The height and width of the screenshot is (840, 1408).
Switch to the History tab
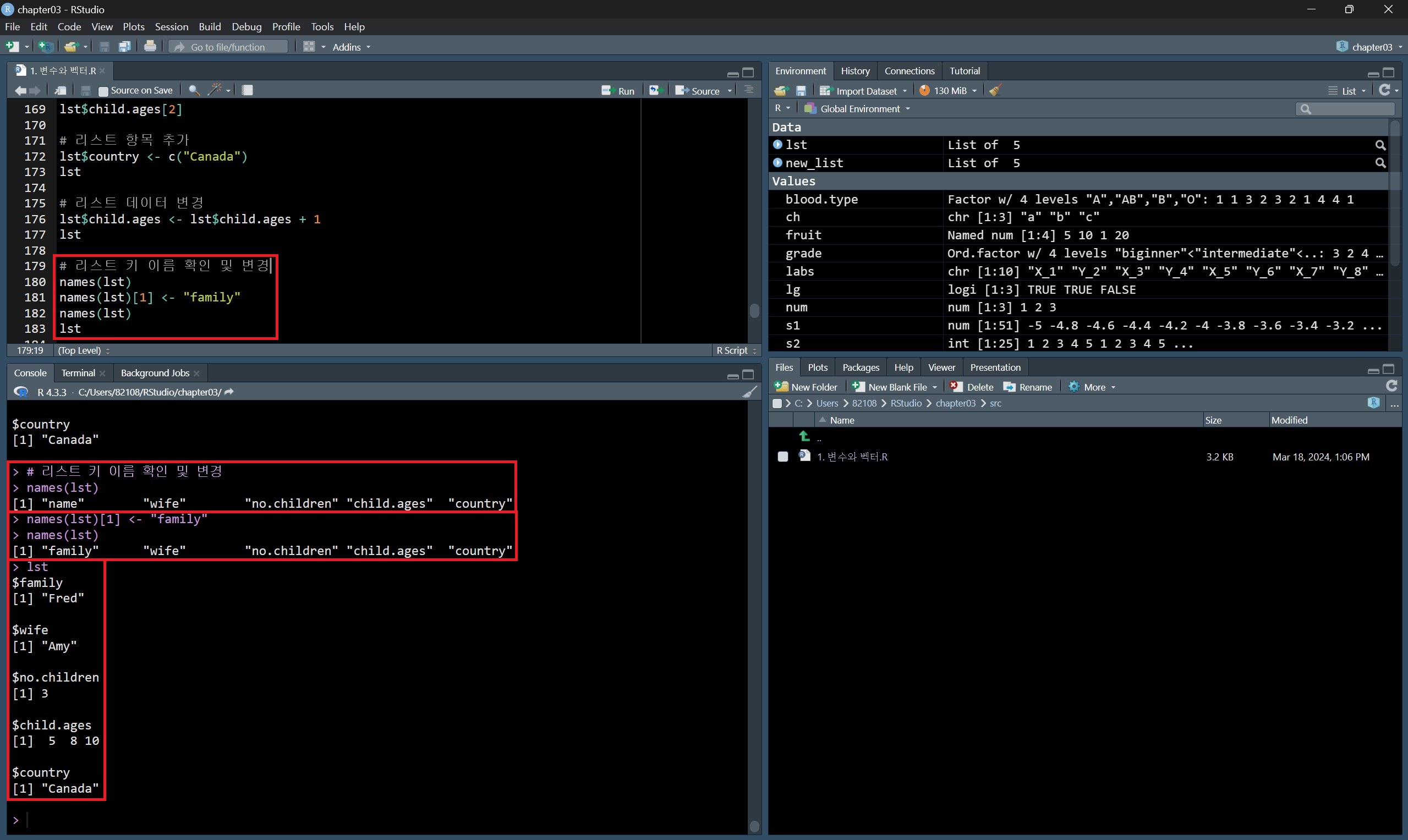855,71
